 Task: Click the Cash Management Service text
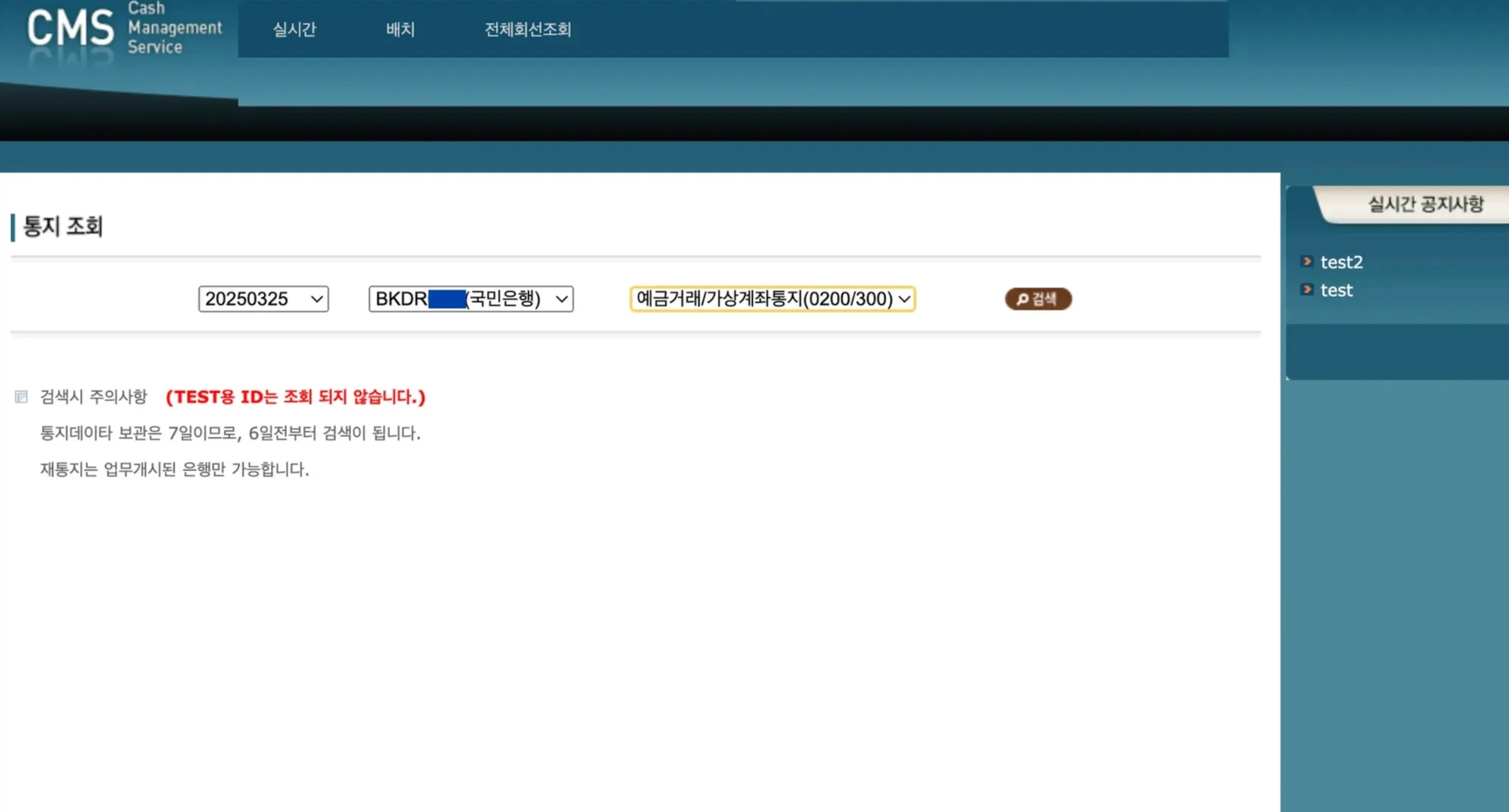pos(174,28)
